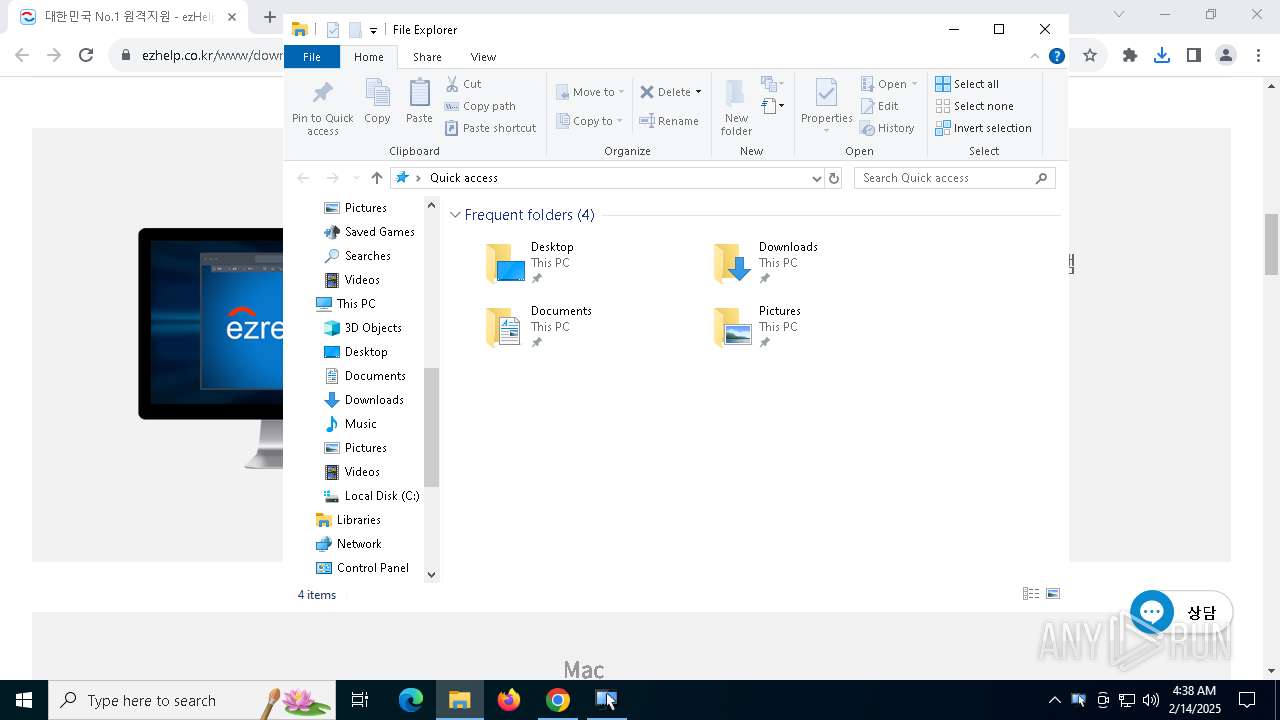Click the File Explorer Help icon
This screenshot has height=720, width=1280.
coord(1056,56)
